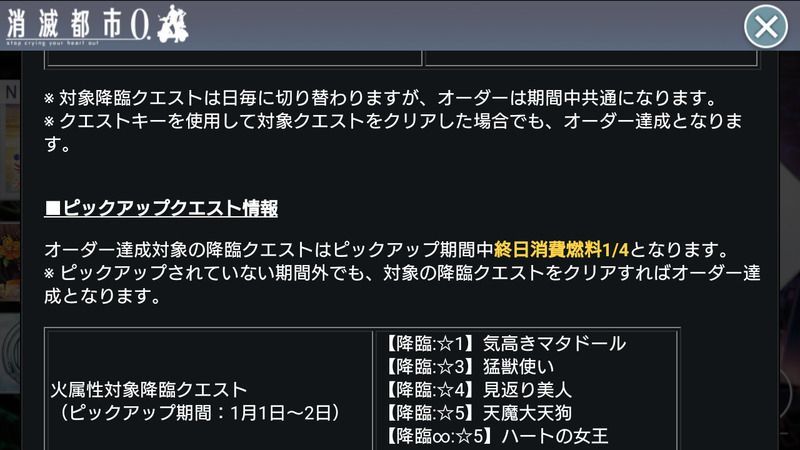Select the 猛獣使い ☆3 quest entry
The width and height of the screenshot is (800, 450).
(x=468, y=366)
